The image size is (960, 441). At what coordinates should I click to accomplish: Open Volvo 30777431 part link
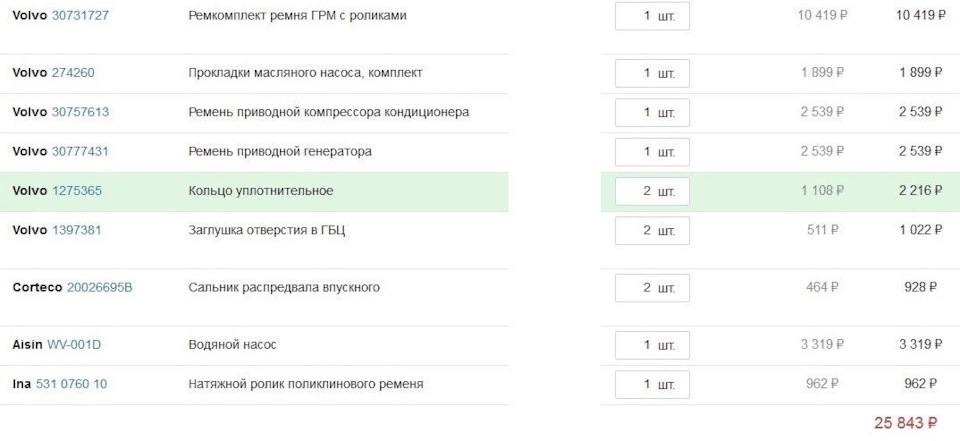coord(80,151)
